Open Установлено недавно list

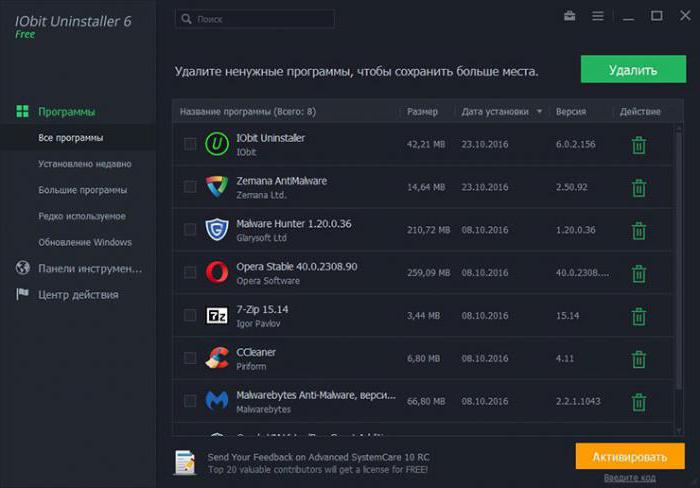85,164
